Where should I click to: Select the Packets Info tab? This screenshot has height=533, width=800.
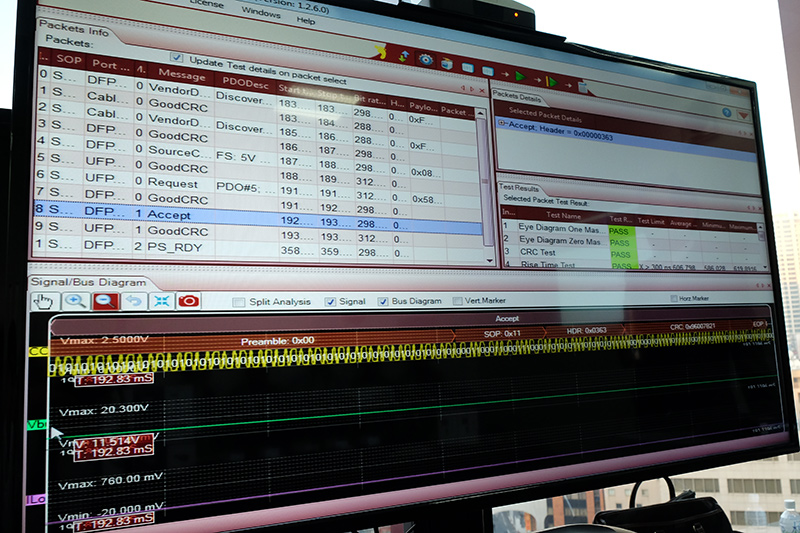pyautogui.click(x=74, y=28)
